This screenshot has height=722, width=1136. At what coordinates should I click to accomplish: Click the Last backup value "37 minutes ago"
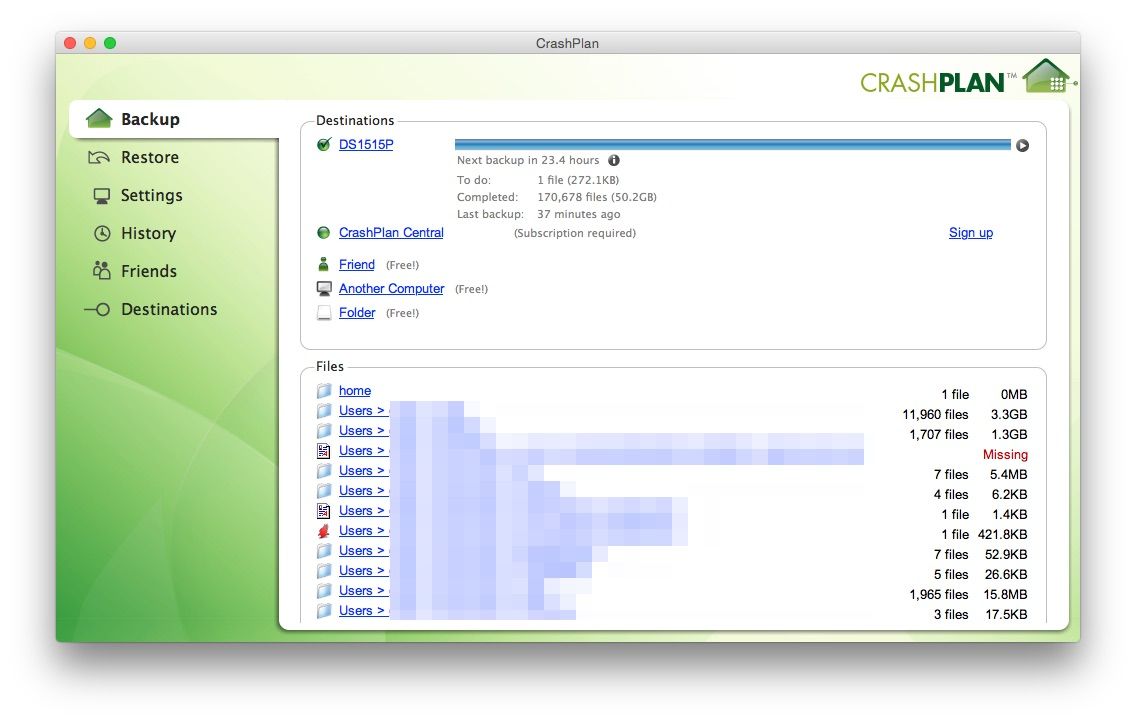(x=579, y=214)
